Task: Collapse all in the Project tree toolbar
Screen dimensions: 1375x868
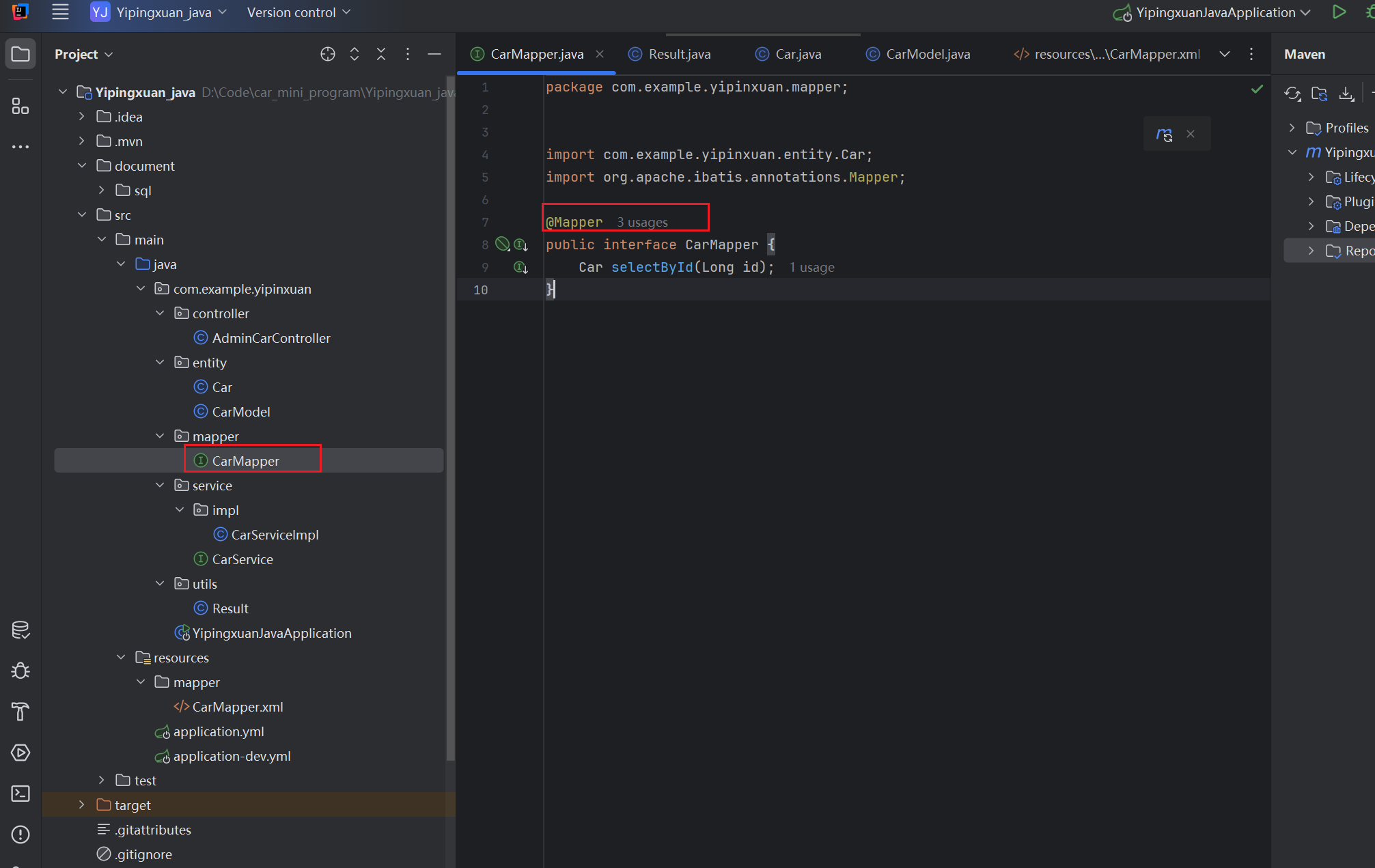Action: pos(381,54)
